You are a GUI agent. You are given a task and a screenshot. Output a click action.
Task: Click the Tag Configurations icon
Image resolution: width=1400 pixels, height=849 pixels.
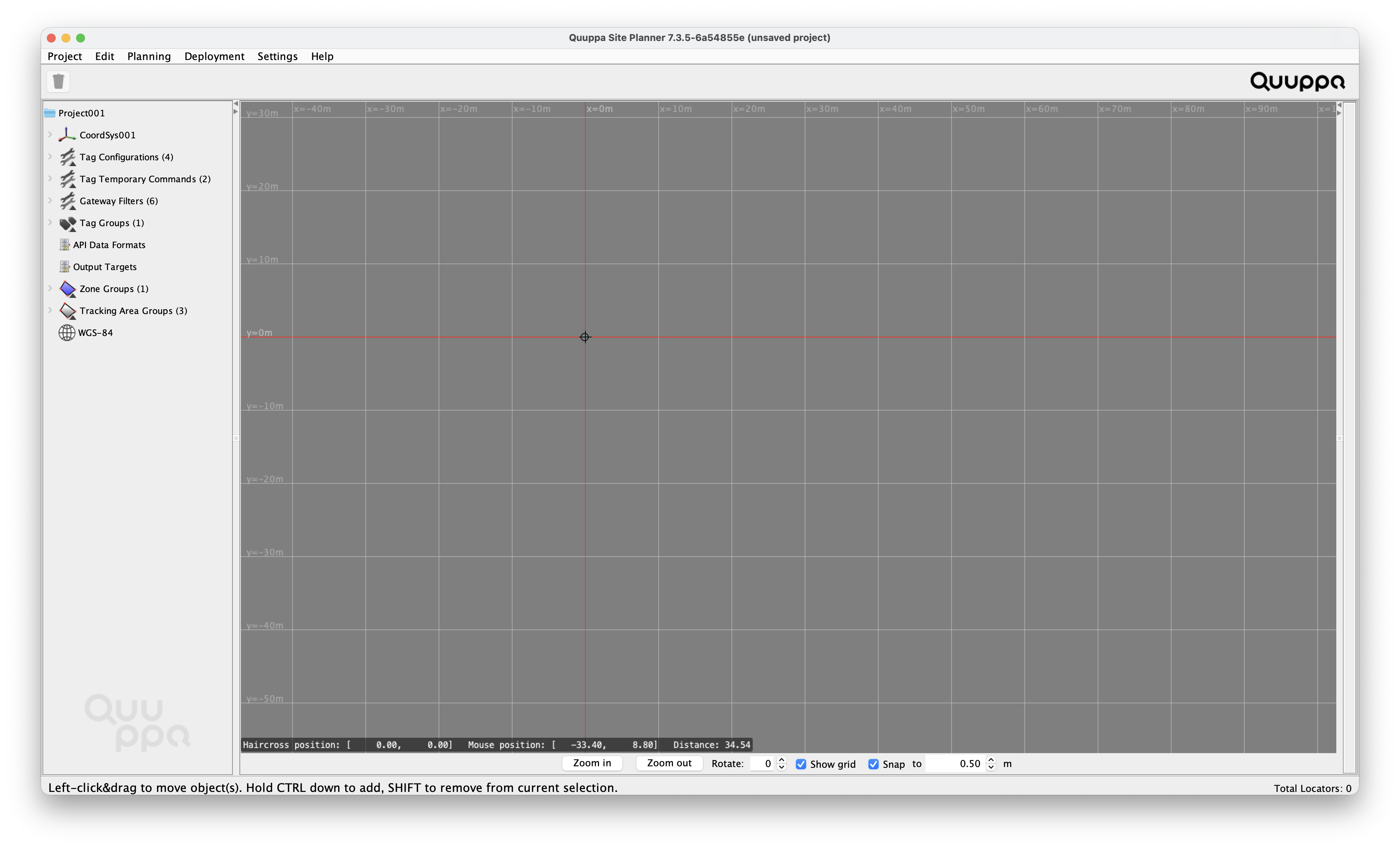click(68, 157)
